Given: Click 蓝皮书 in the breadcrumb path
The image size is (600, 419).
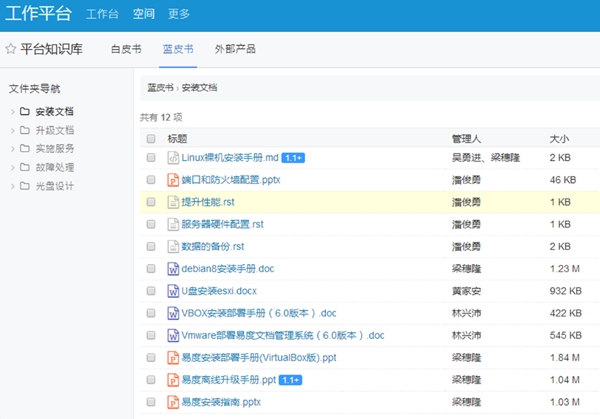Looking at the screenshot, I should 160,88.
